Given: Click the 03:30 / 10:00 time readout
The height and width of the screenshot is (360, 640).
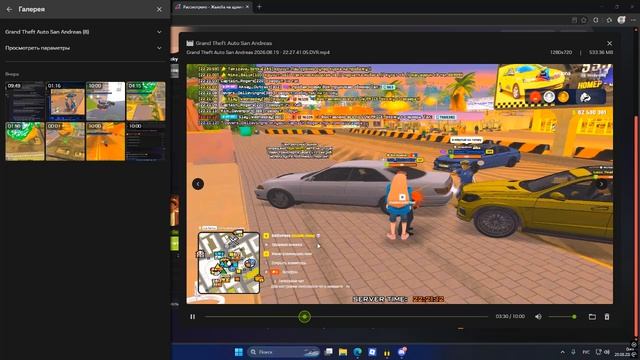Looking at the screenshot, I should click(510, 317).
